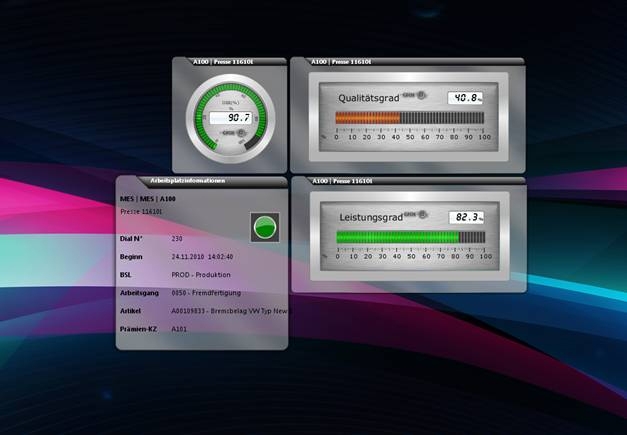Viewport: 627px width, 435px height.
Task: Click the logo next to Leistungsgrad label
Action: [422, 214]
